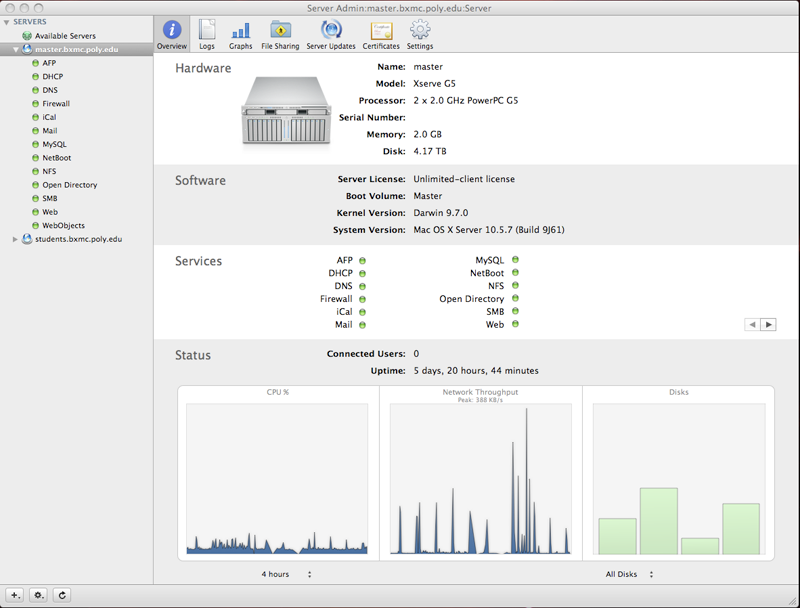The width and height of the screenshot is (800, 608).
Task: Open the All Disks selector popup
Action: [x=629, y=574]
